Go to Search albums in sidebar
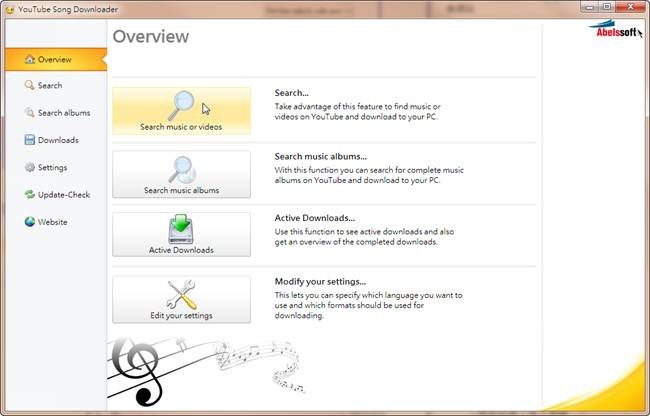Image resolution: width=650 pixels, height=416 pixels. click(56, 113)
